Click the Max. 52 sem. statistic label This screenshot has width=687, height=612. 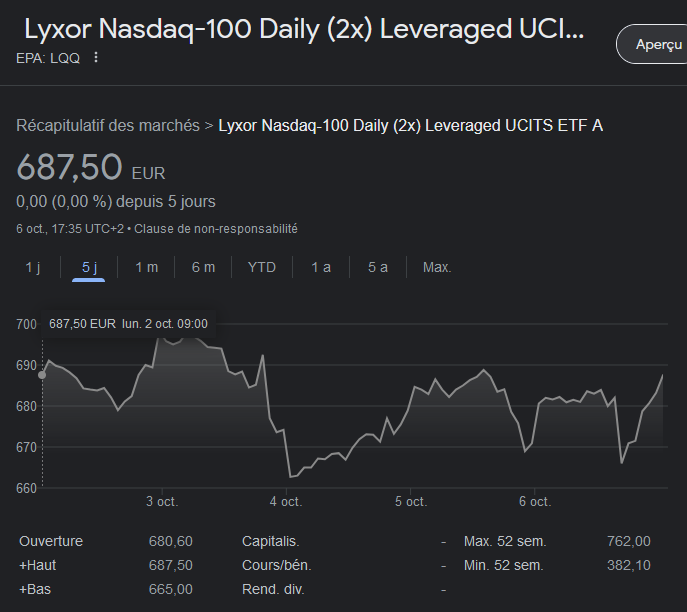click(505, 541)
